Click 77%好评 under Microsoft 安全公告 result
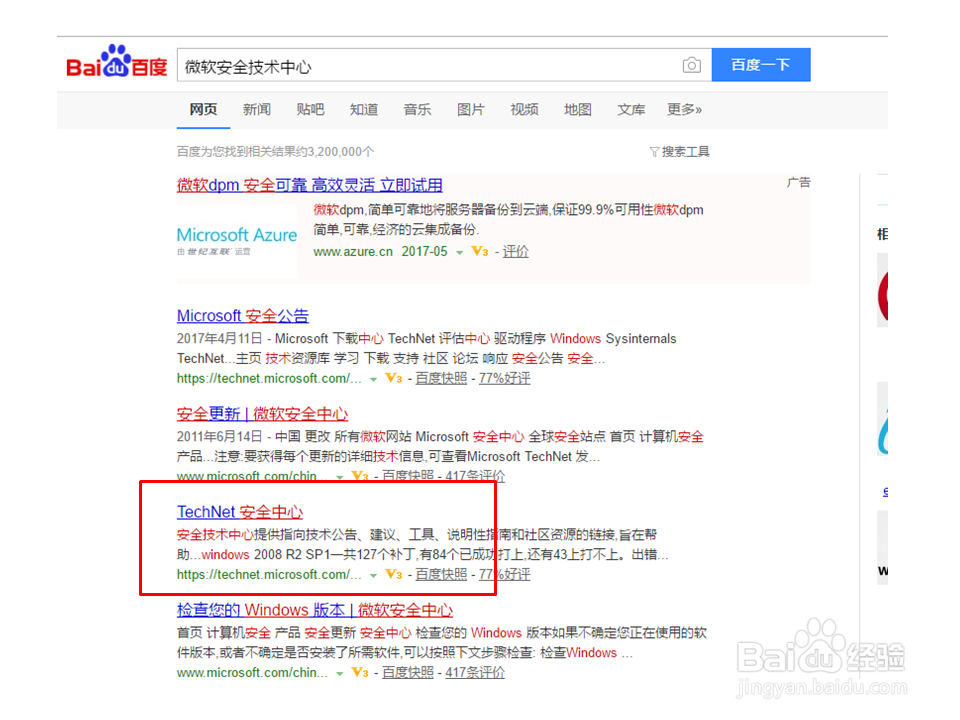Image resolution: width=960 pixels, height=720 pixels. (x=504, y=378)
